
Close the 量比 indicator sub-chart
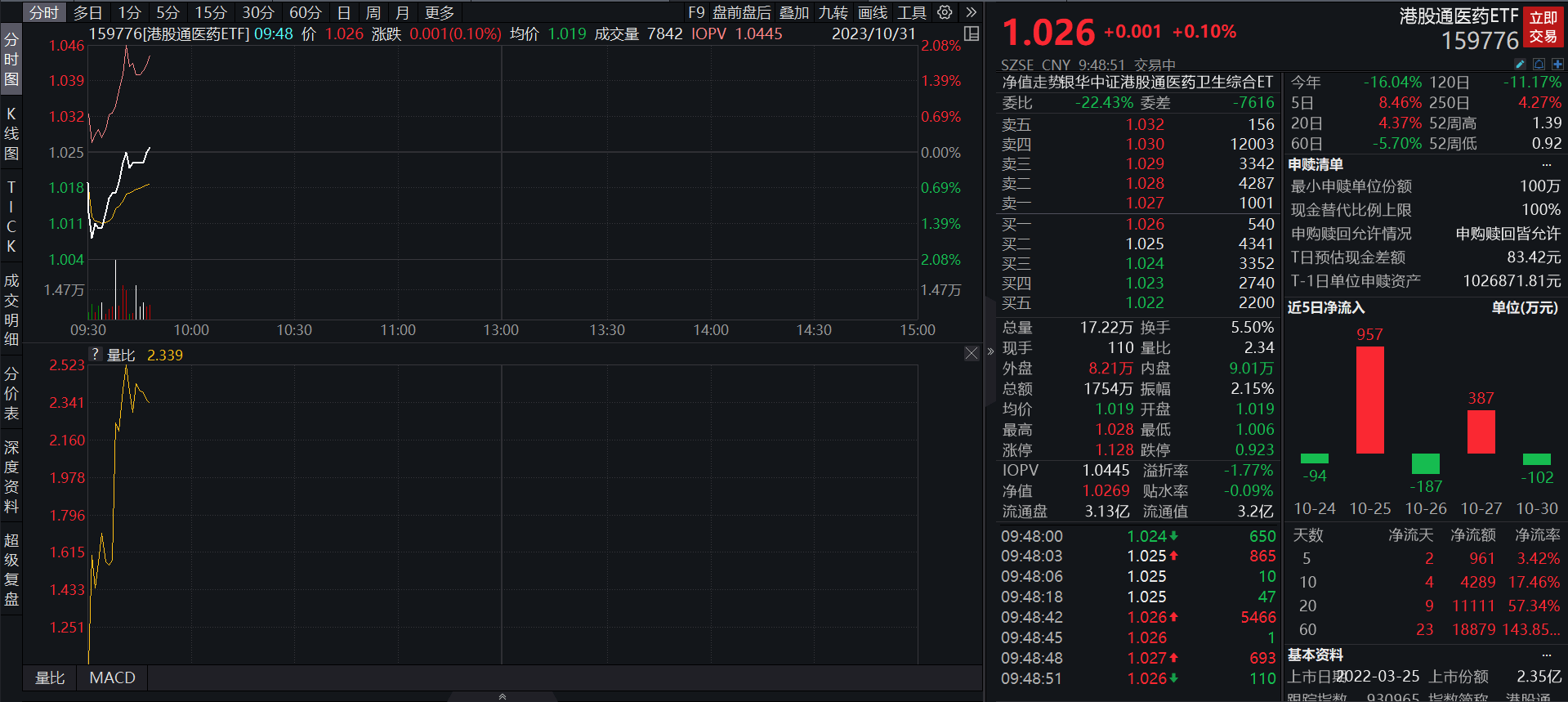point(972,353)
